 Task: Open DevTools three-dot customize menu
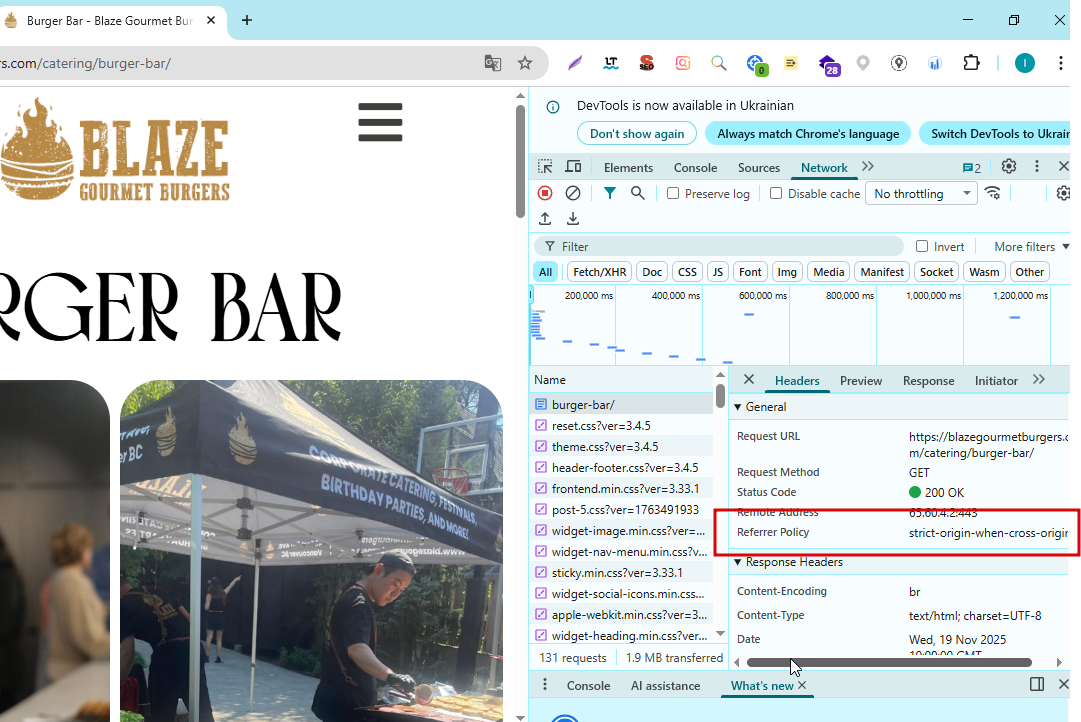tap(1036, 167)
